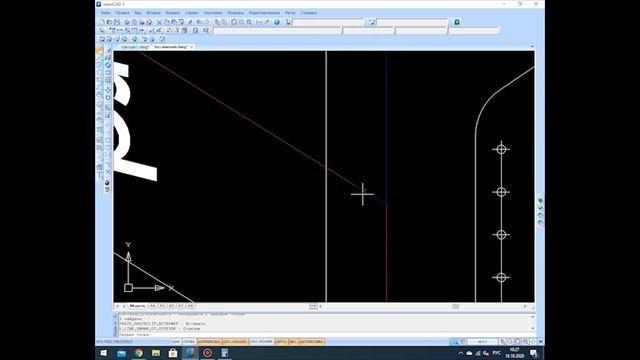Select the Rotate tool in modify toolbar
This screenshot has width=640, height=360.
pyautogui.click(x=108, y=98)
